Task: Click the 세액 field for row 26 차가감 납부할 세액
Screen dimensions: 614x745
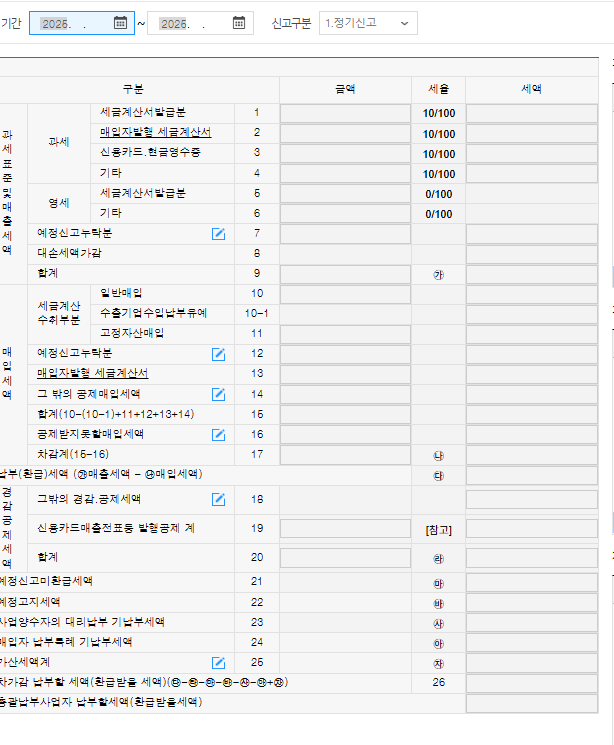Action: click(532, 683)
